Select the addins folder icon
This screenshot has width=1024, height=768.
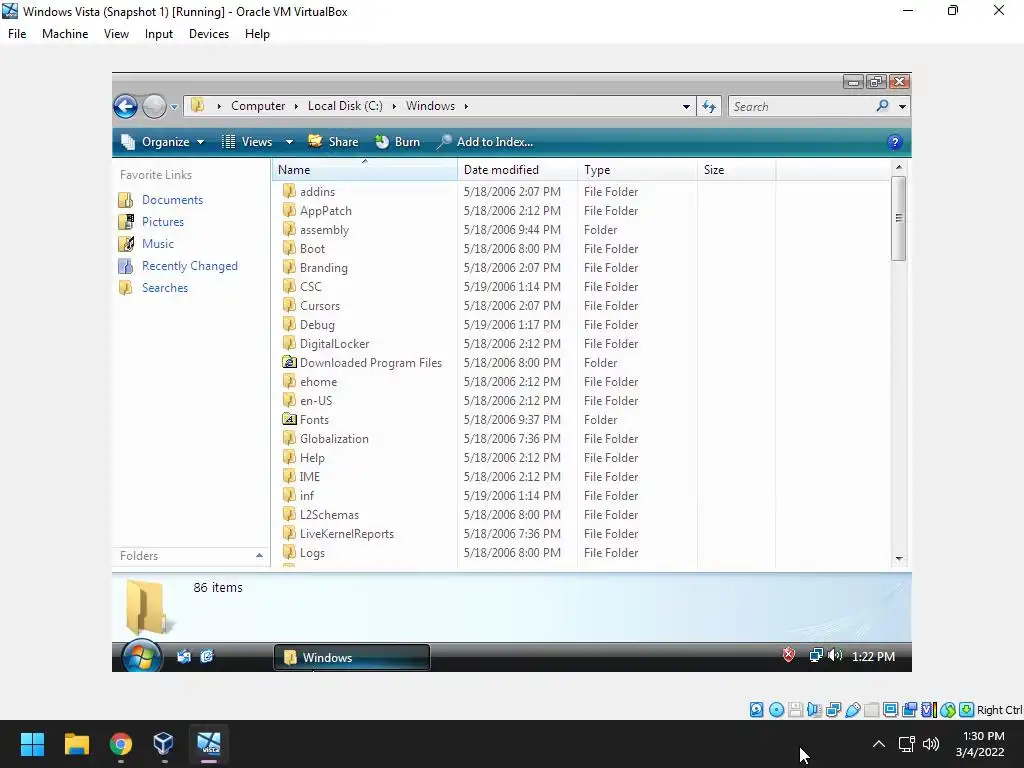(289, 191)
